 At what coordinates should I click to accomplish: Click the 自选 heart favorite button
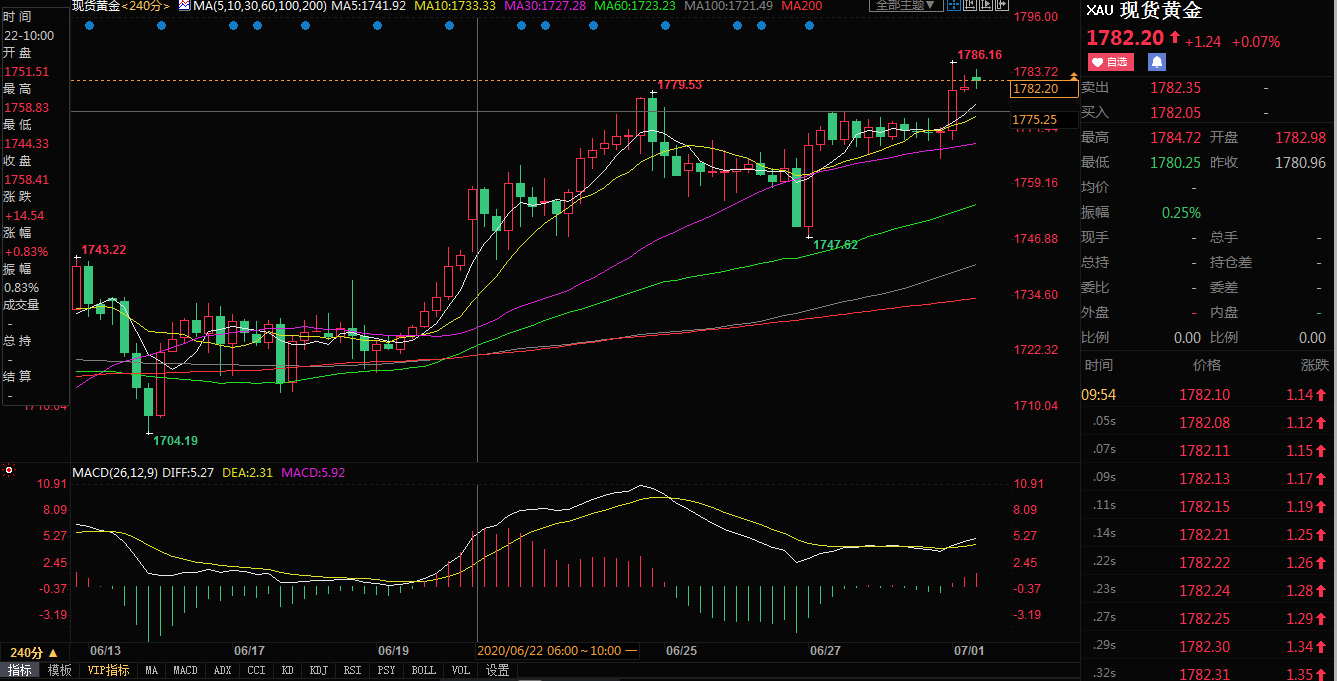click(x=1110, y=62)
